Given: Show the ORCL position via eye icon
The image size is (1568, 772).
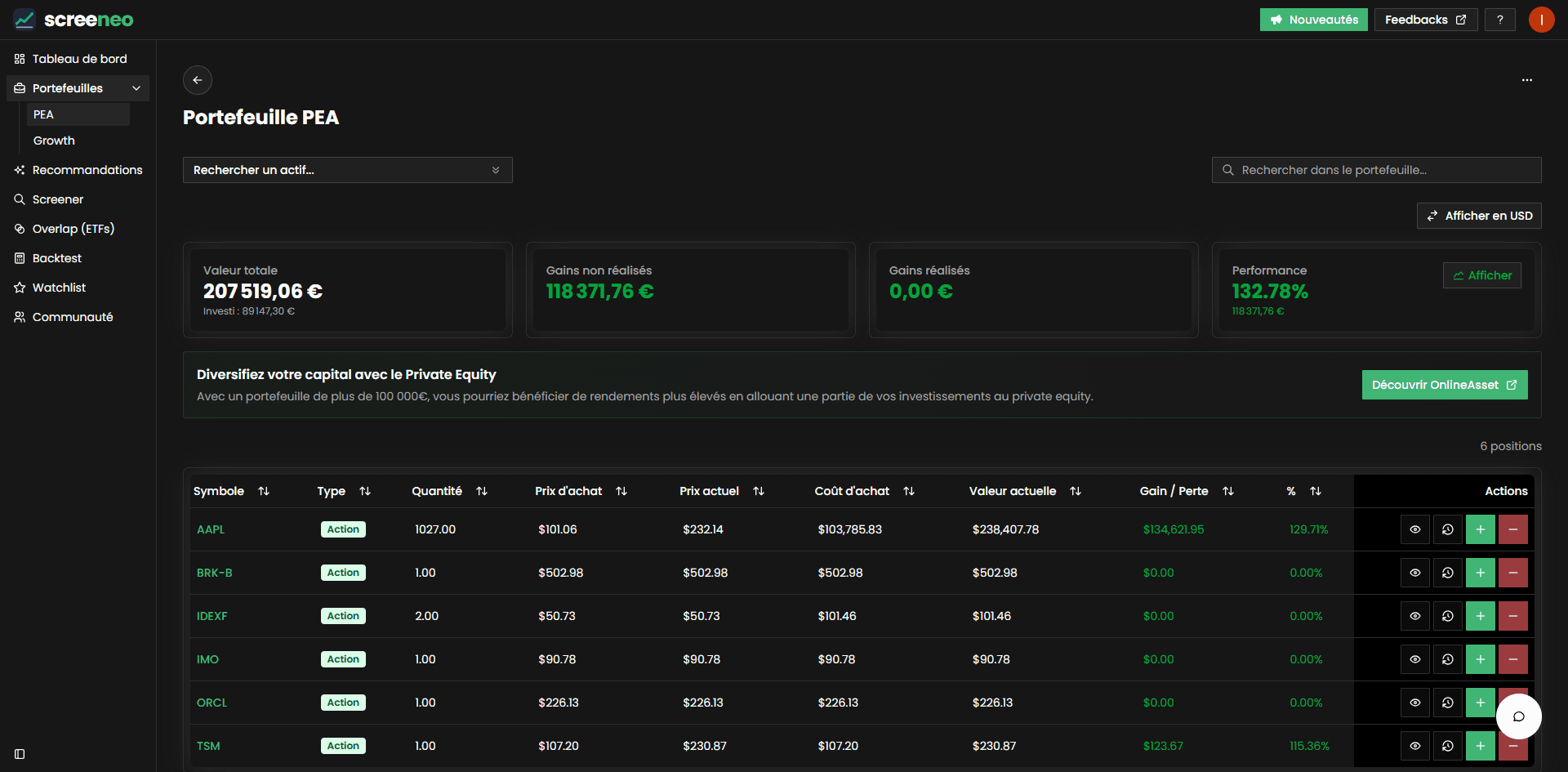Looking at the screenshot, I should (1414, 703).
